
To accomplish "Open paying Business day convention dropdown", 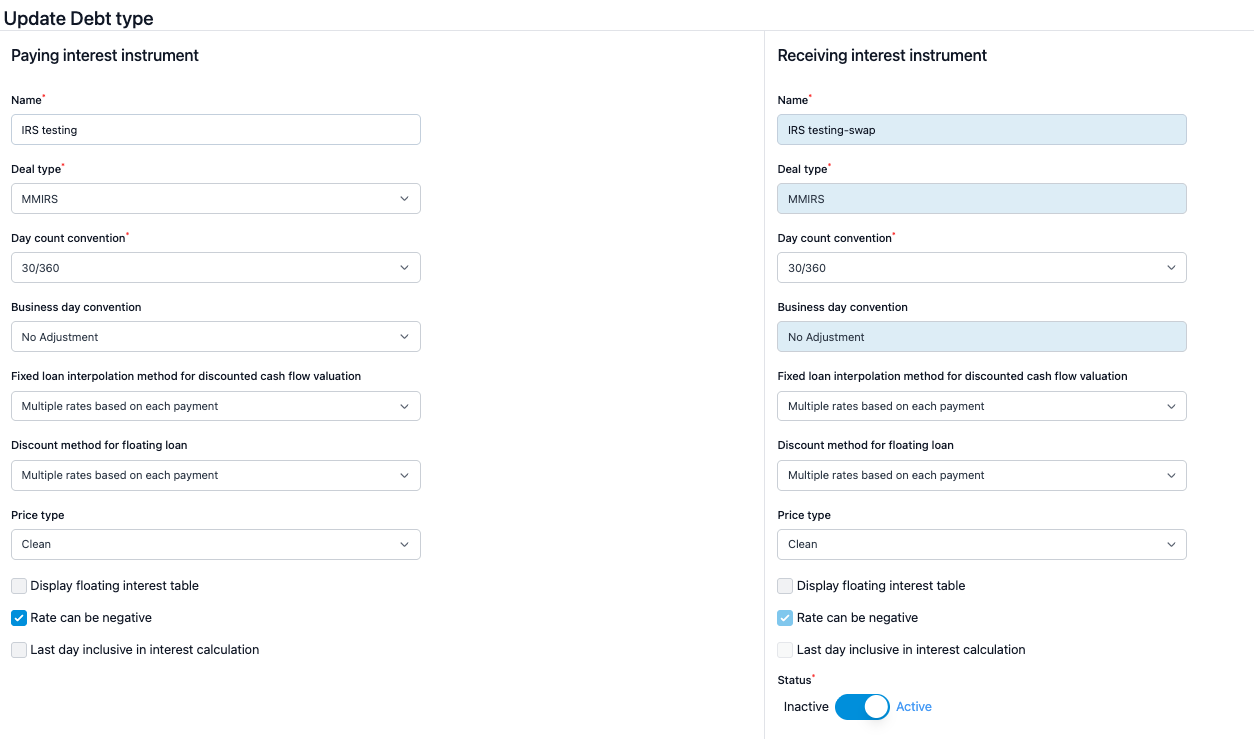I will point(215,337).
